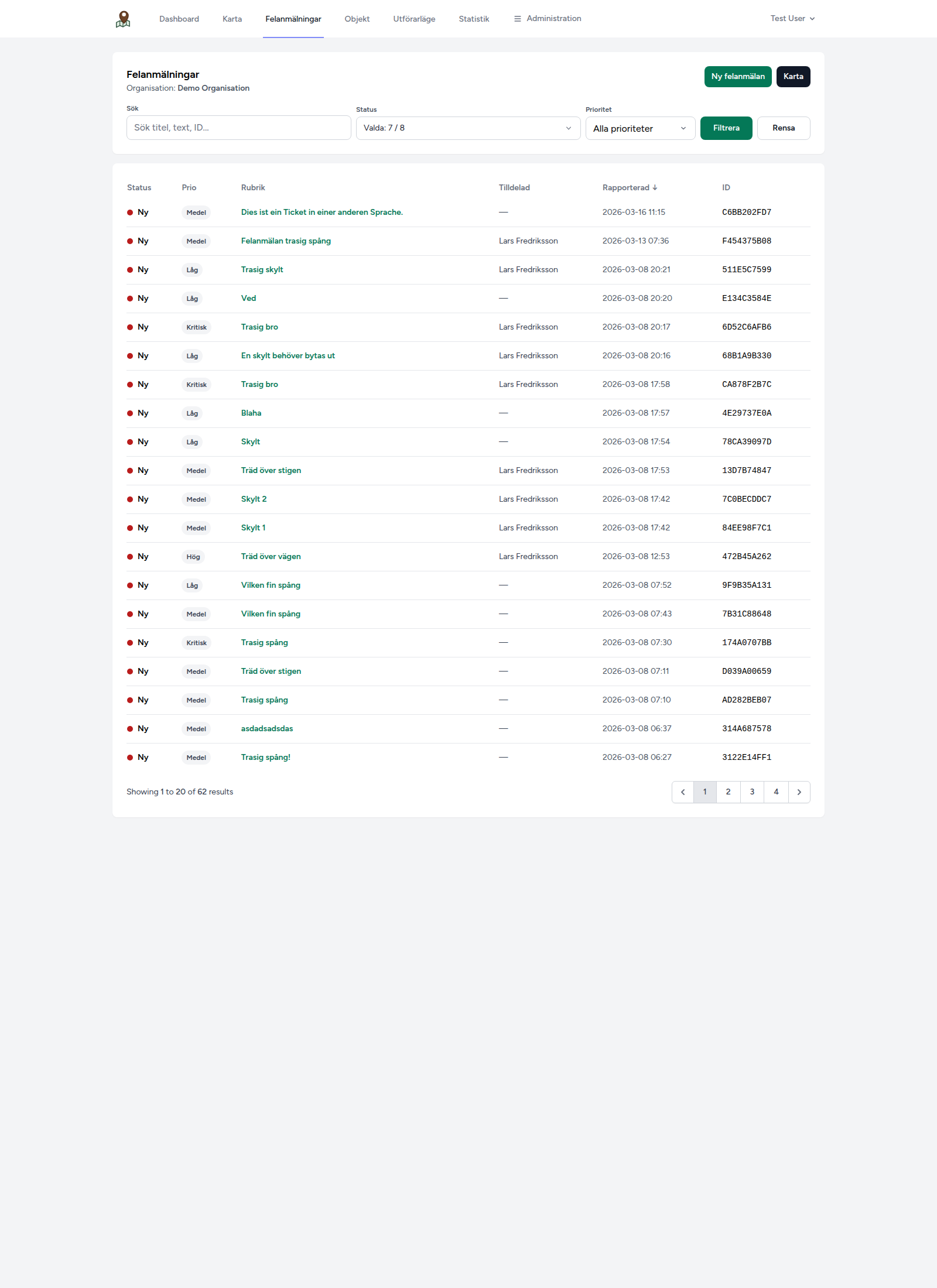Go to next page arrow

(799, 792)
